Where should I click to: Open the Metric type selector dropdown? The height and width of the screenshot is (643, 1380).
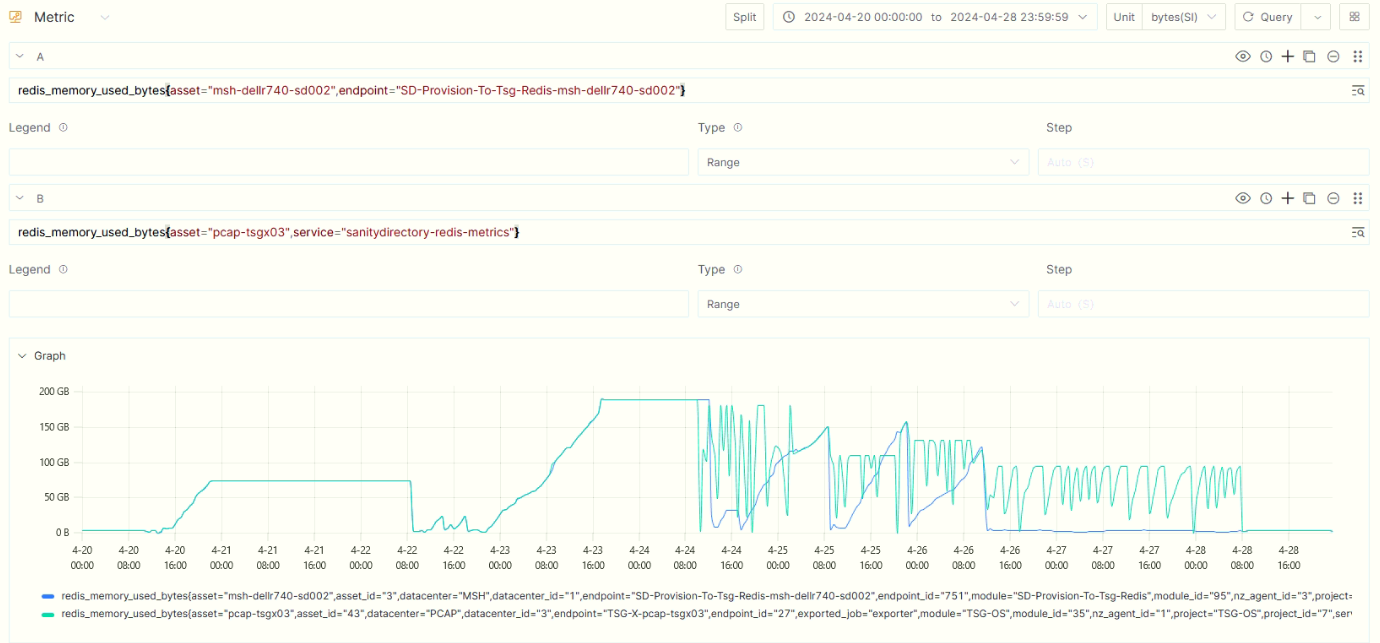[105, 18]
